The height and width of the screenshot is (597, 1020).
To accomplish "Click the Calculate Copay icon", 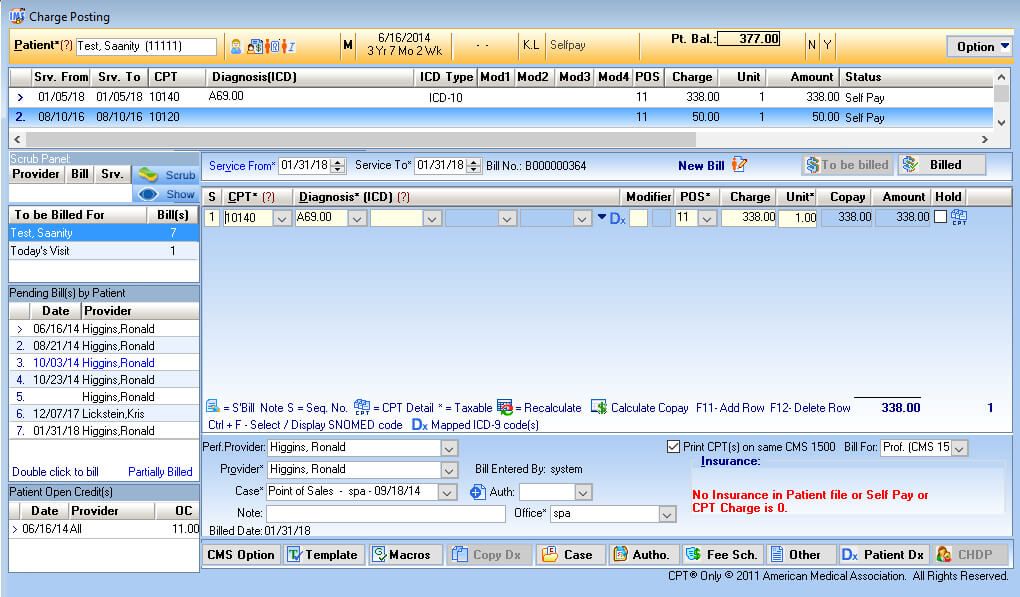I will click(x=598, y=407).
